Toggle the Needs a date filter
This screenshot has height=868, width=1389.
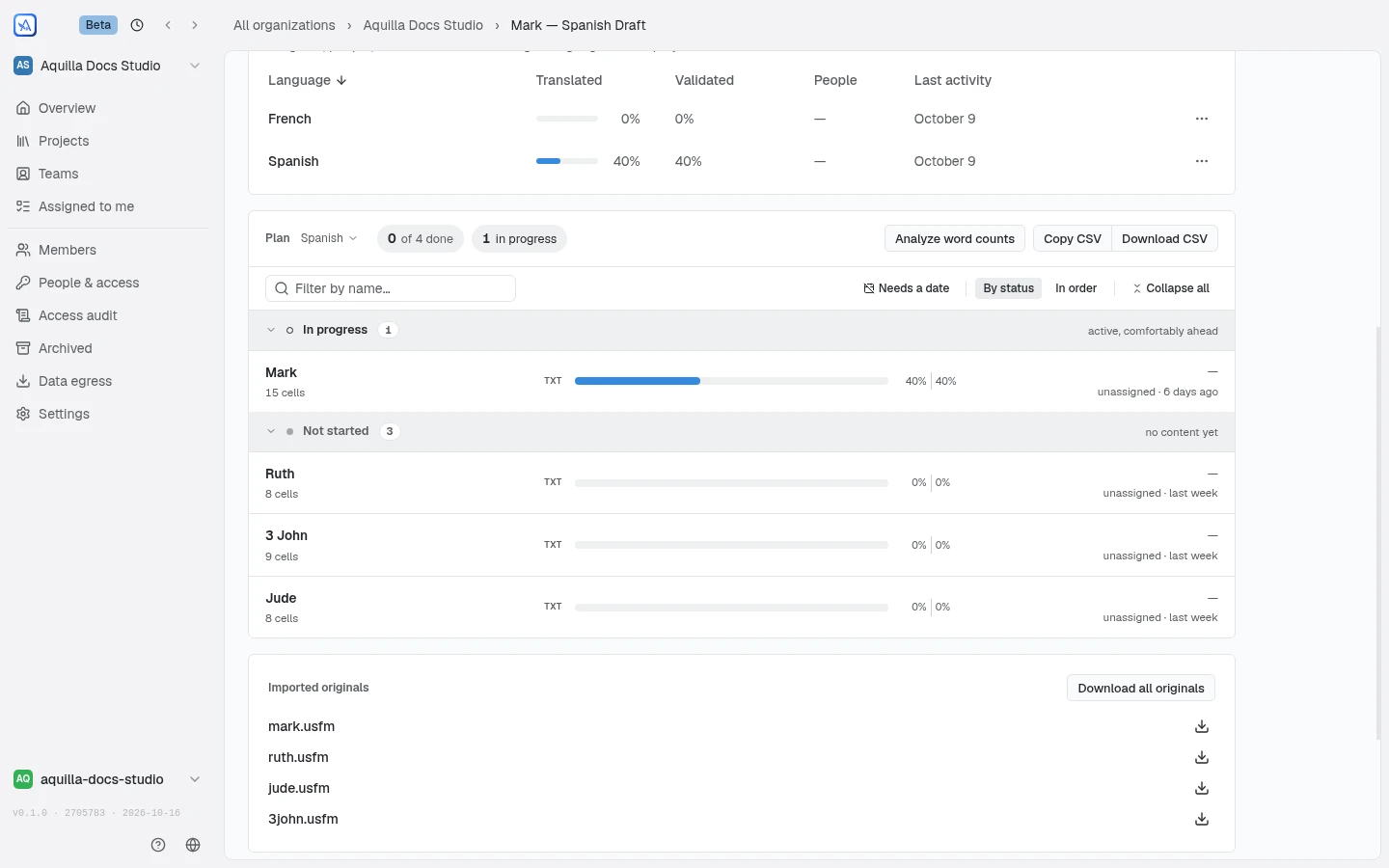907,288
